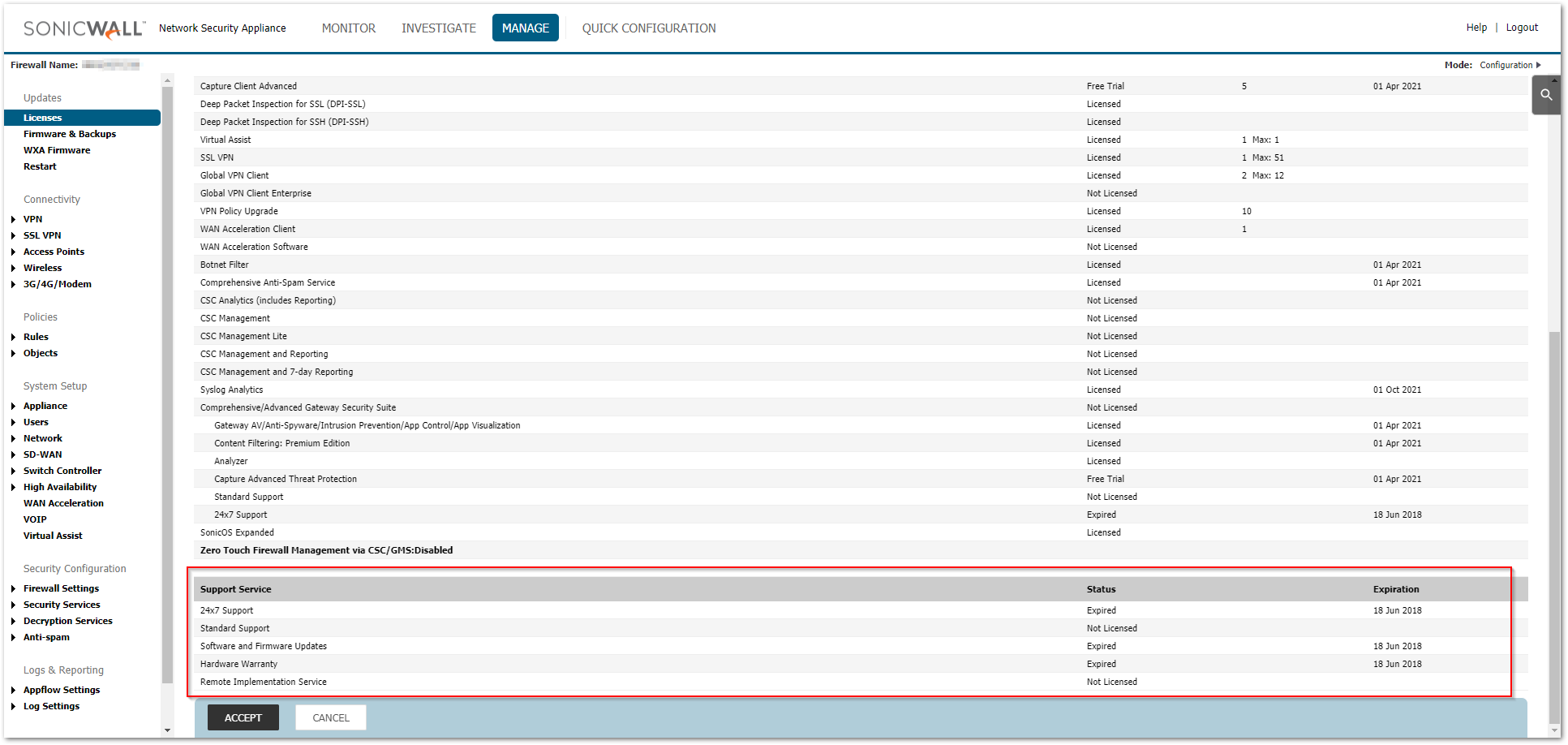
Task: Click the Logout link
Action: 1522,28
